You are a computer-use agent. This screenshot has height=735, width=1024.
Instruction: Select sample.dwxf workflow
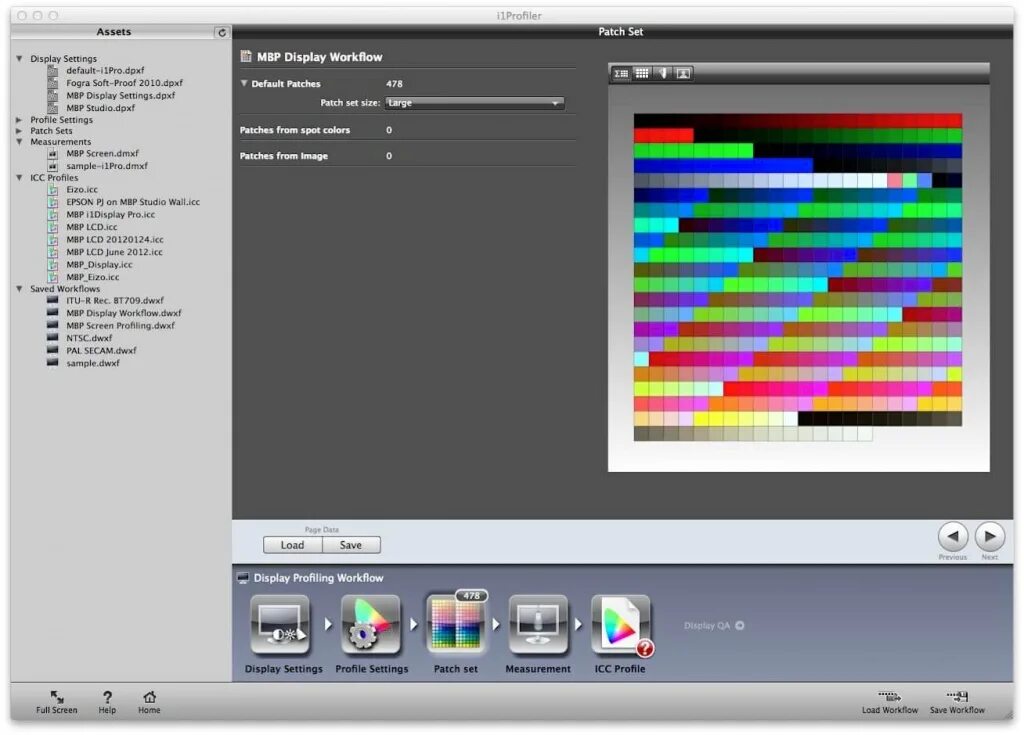[93, 363]
